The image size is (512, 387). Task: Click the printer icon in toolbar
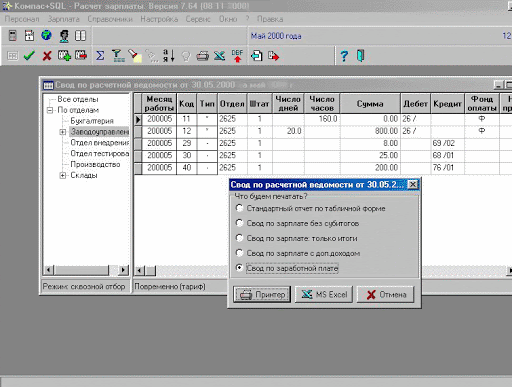(x=202, y=56)
